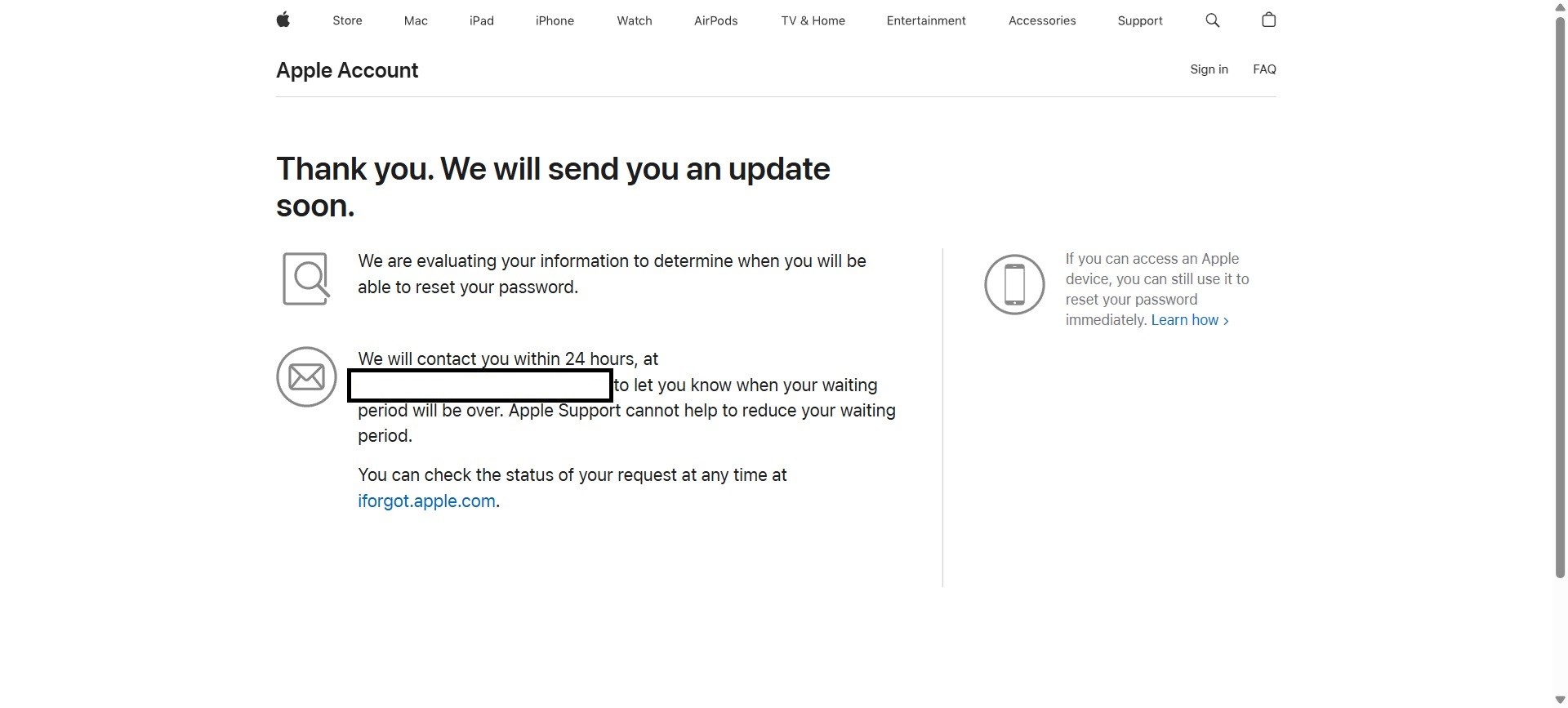Click the 'We will contact you within 24 hours, at' line
Screen dimensions: 1568x708
508,359
